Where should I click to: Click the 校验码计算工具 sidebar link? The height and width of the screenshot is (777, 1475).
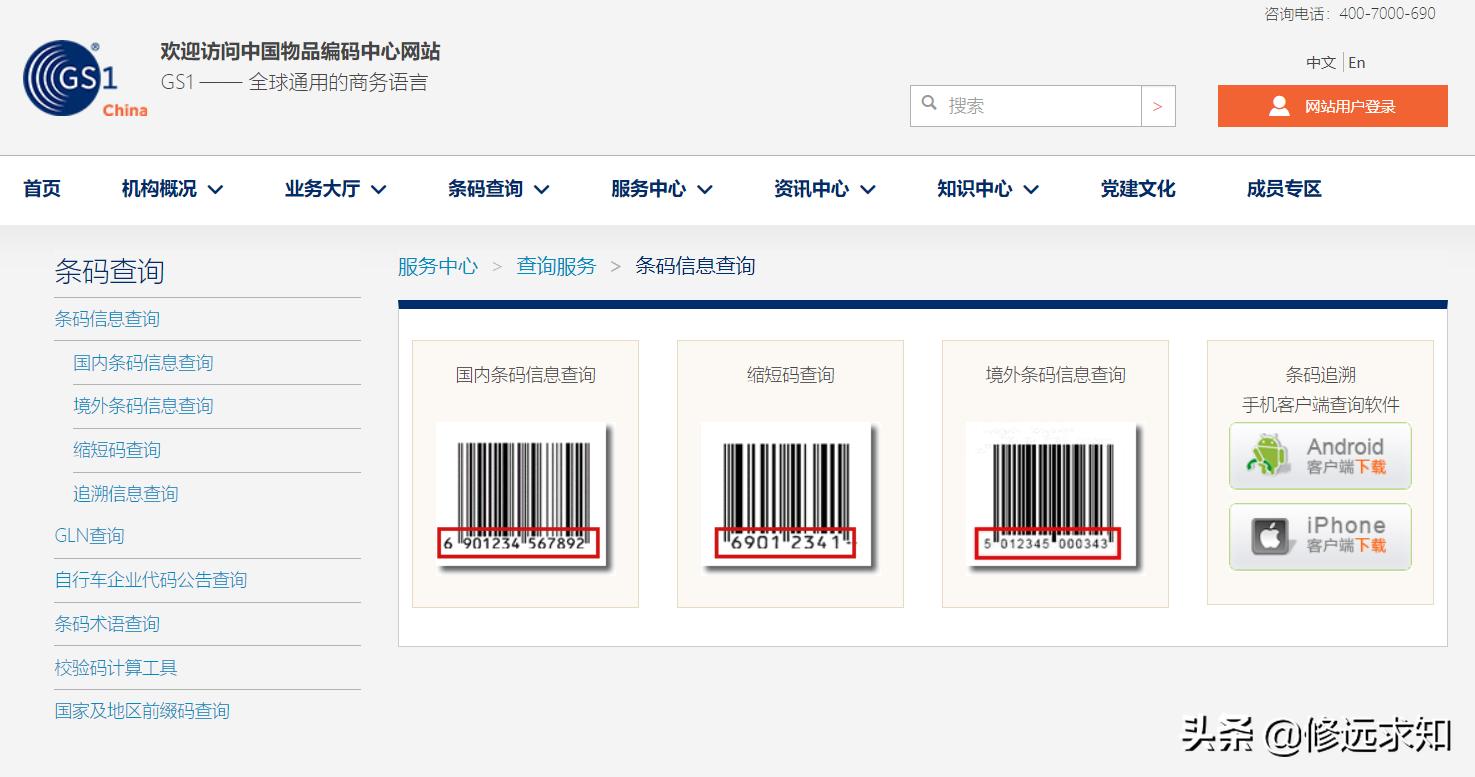coord(116,667)
